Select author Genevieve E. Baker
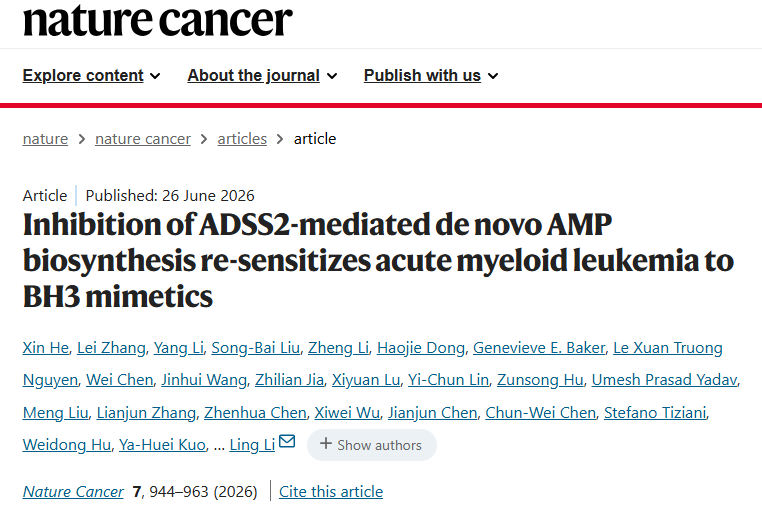Image resolution: width=762 pixels, height=505 pixels. 539,348
